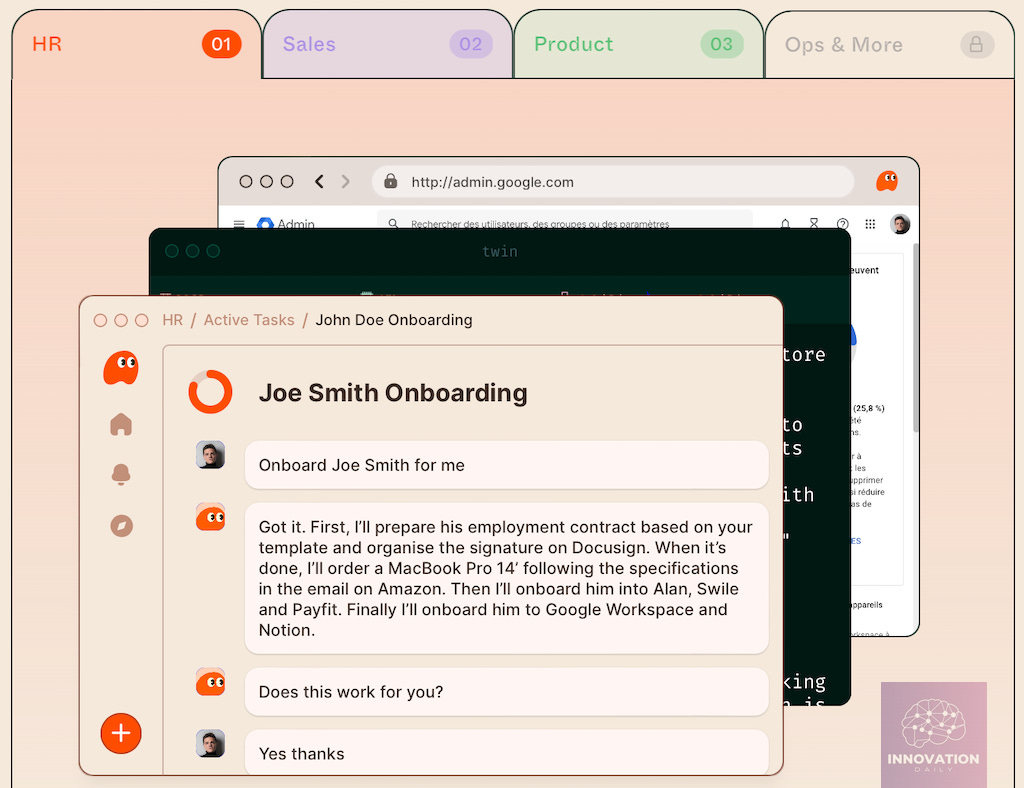Open the Google apps grid icon

click(x=870, y=224)
